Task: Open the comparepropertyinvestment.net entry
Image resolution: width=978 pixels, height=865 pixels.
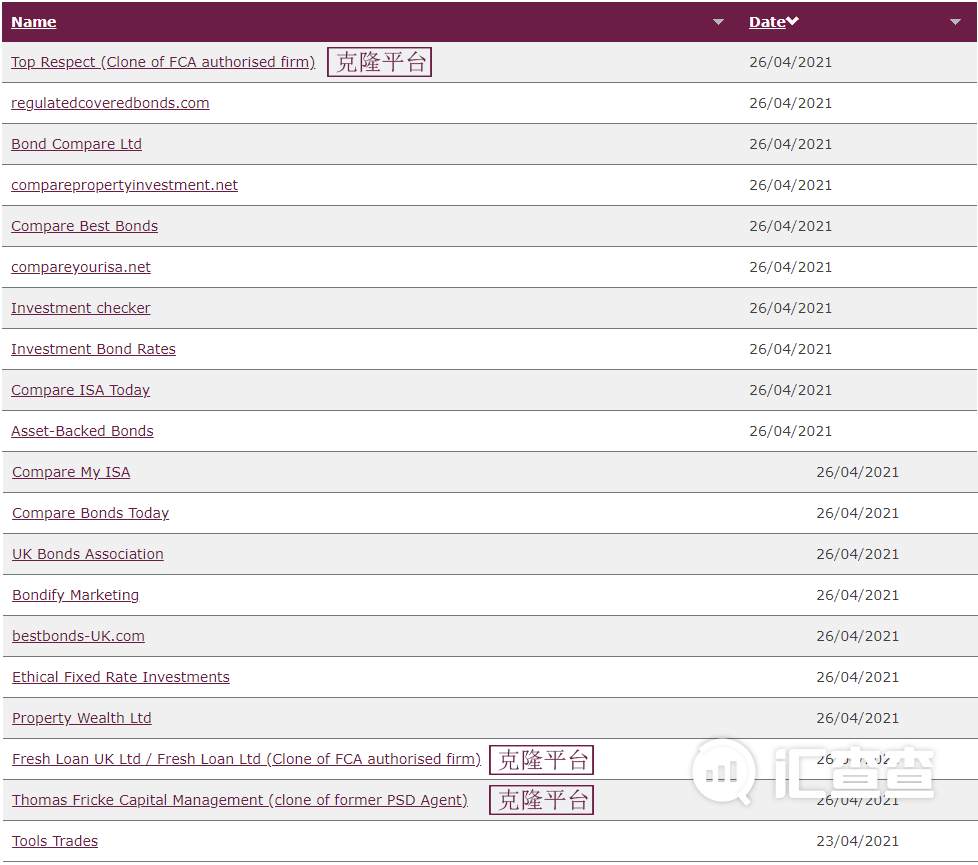Action: point(125,185)
